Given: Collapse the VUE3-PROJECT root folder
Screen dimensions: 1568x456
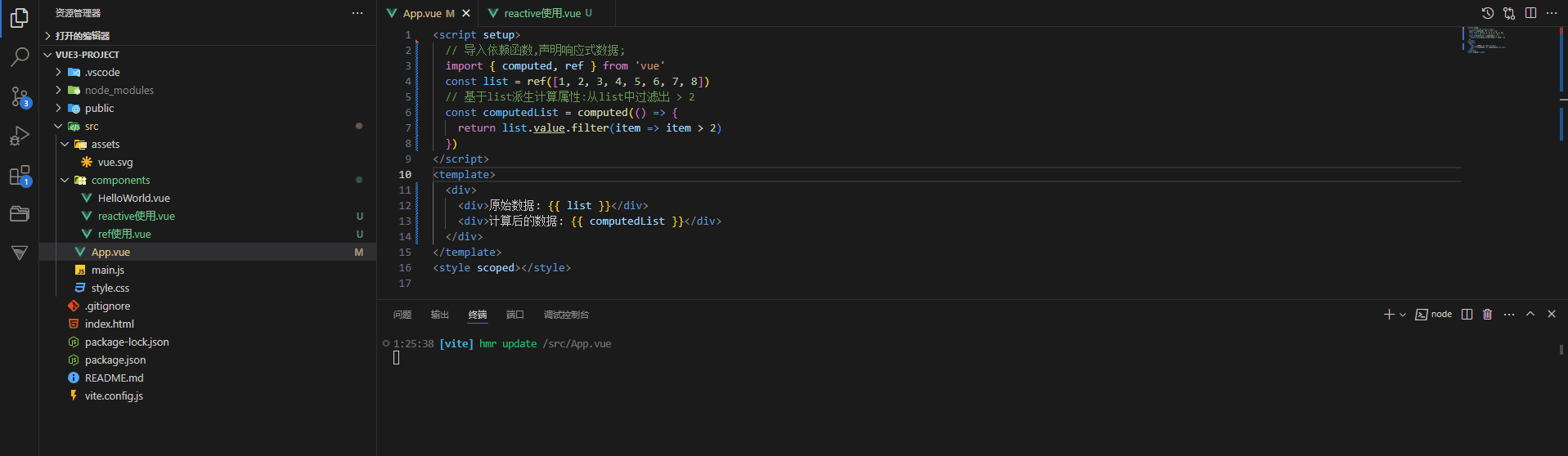Looking at the screenshot, I should pos(208,55).
